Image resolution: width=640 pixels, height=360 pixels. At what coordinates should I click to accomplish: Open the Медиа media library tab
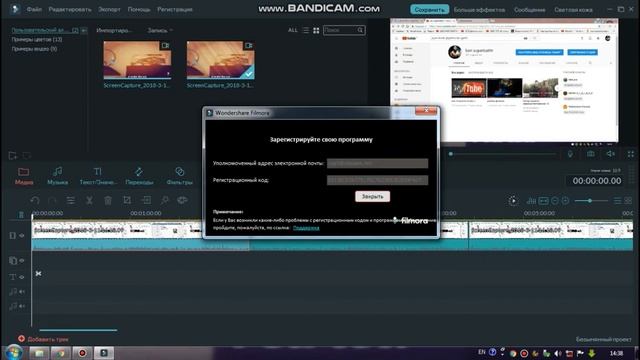(24, 176)
